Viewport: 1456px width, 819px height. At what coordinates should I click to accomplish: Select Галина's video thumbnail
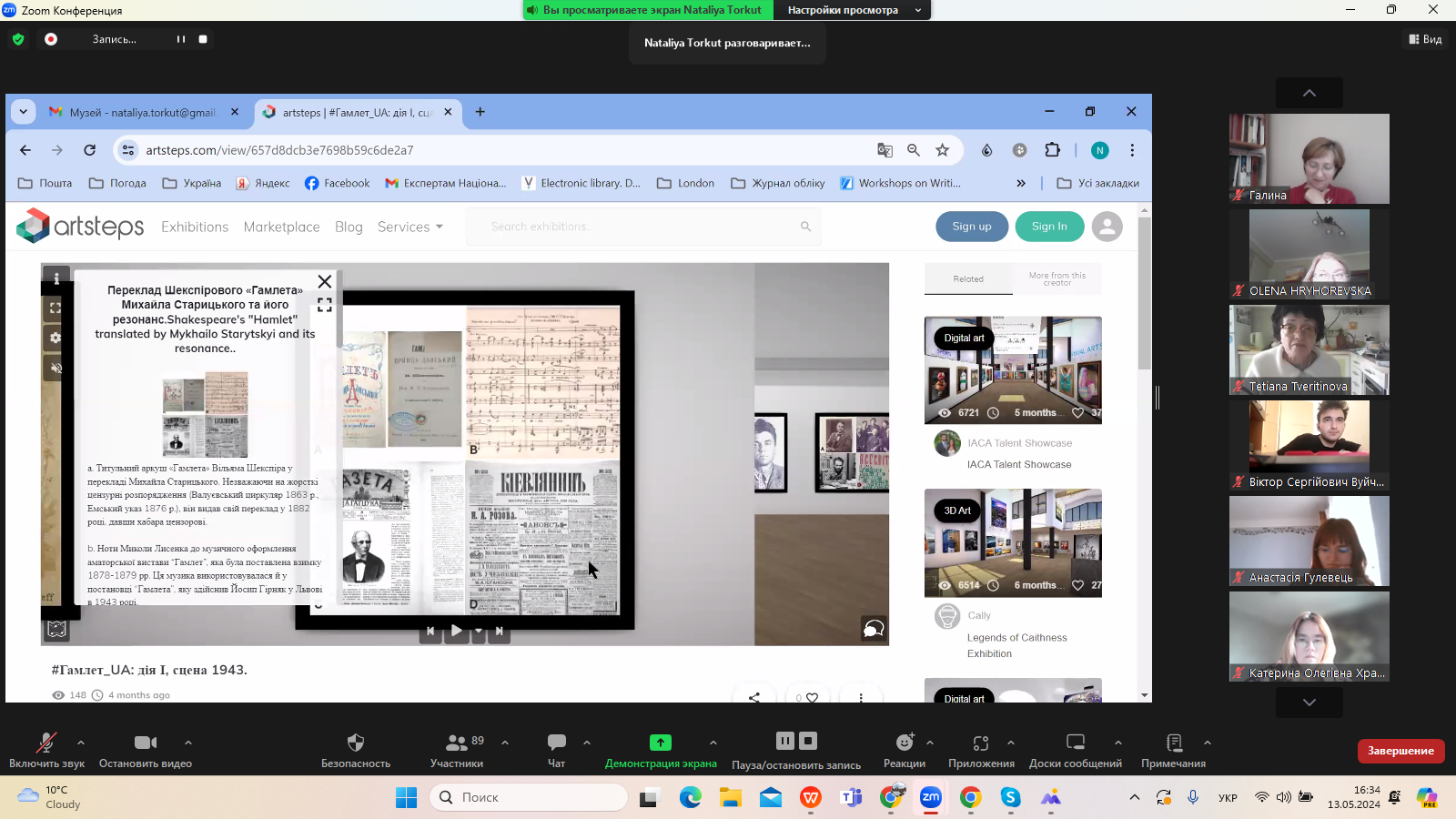click(x=1309, y=158)
